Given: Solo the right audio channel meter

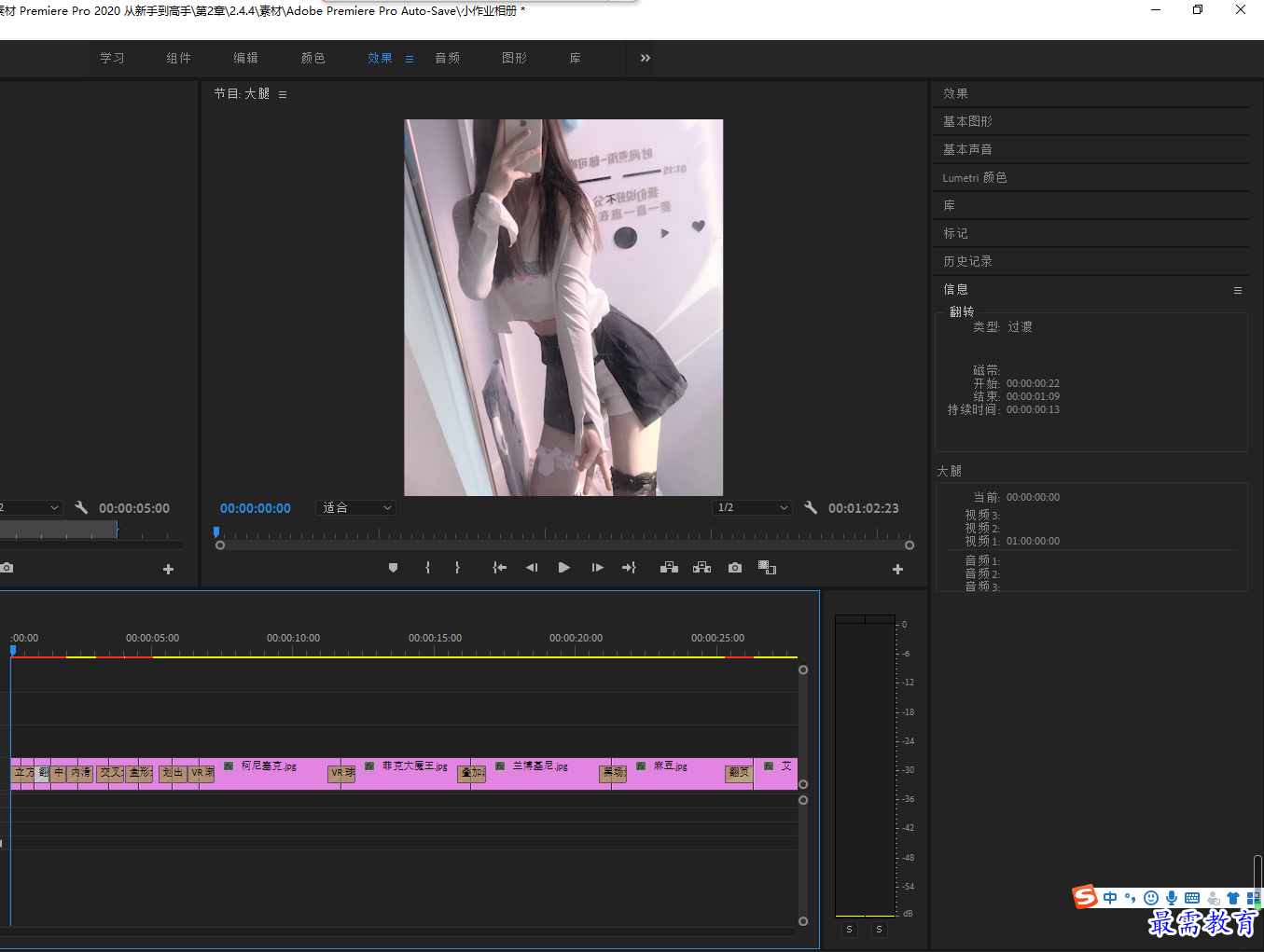Looking at the screenshot, I should point(879,930).
